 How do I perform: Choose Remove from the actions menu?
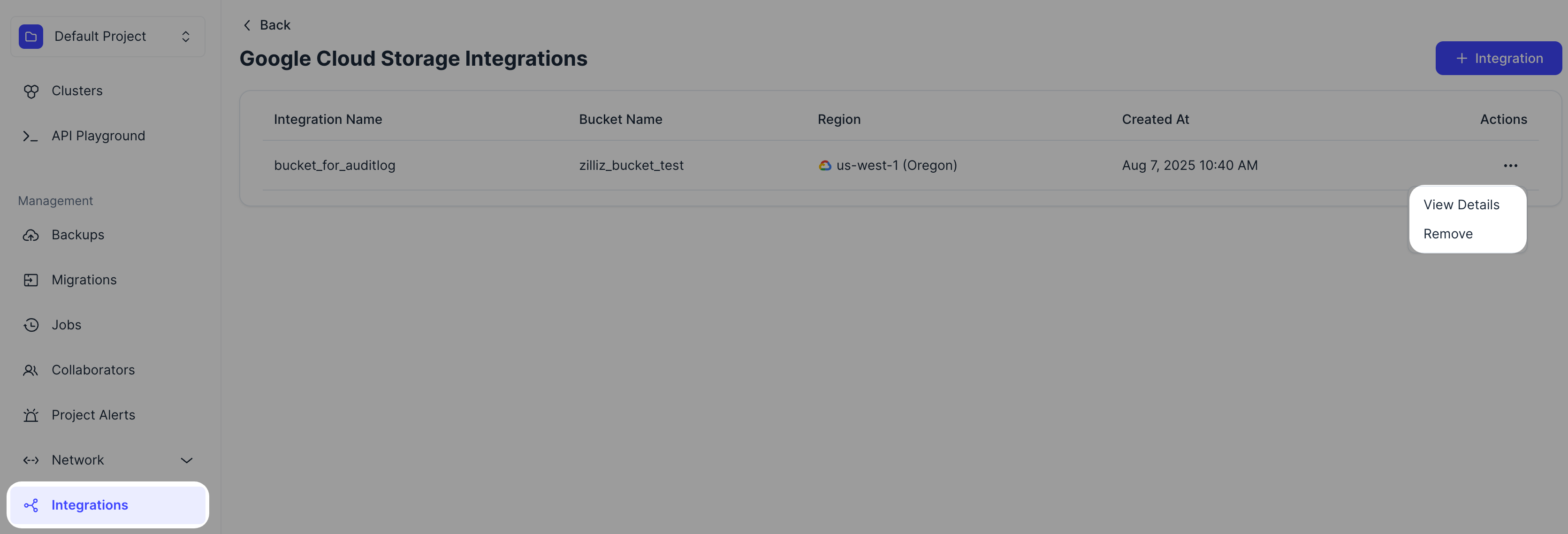tap(1447, 235)
